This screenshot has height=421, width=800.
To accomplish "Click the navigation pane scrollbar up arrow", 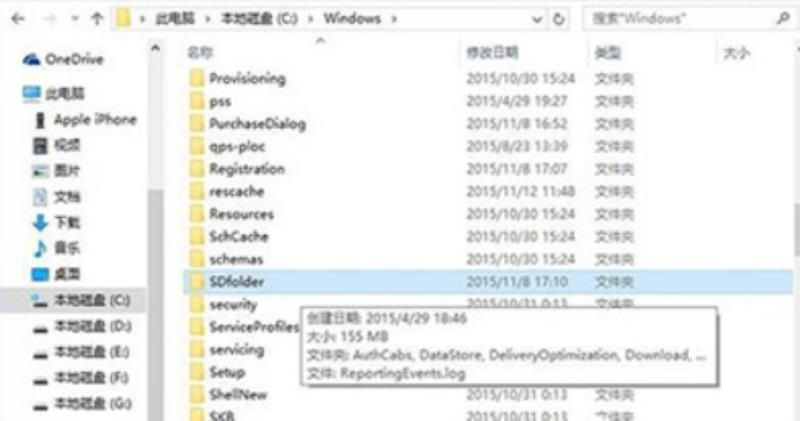I will coord(155,48).
